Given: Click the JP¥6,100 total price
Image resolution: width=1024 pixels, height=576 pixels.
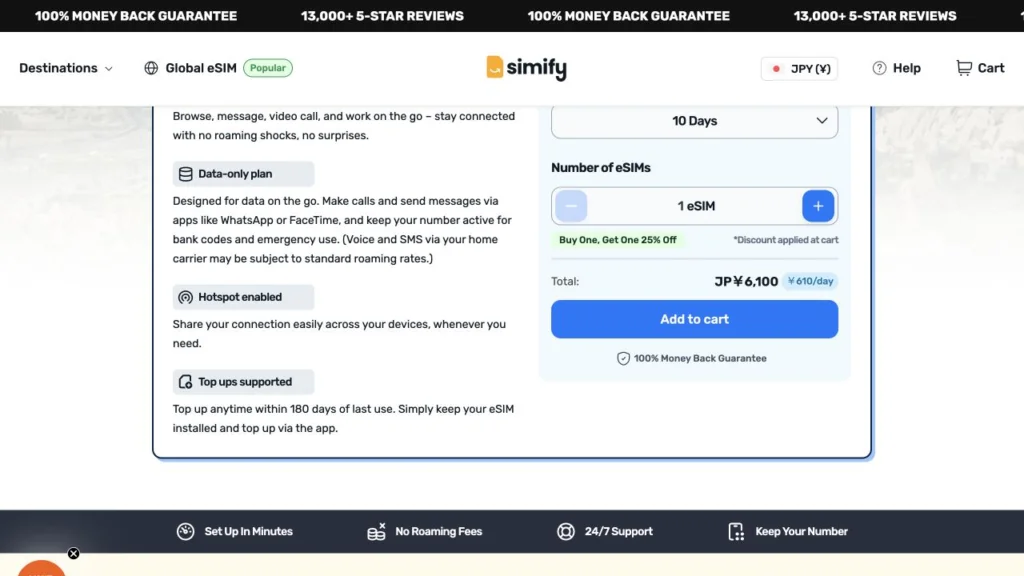Looking at the screenshot, I should pyautogui.click(x=746, y=281).
